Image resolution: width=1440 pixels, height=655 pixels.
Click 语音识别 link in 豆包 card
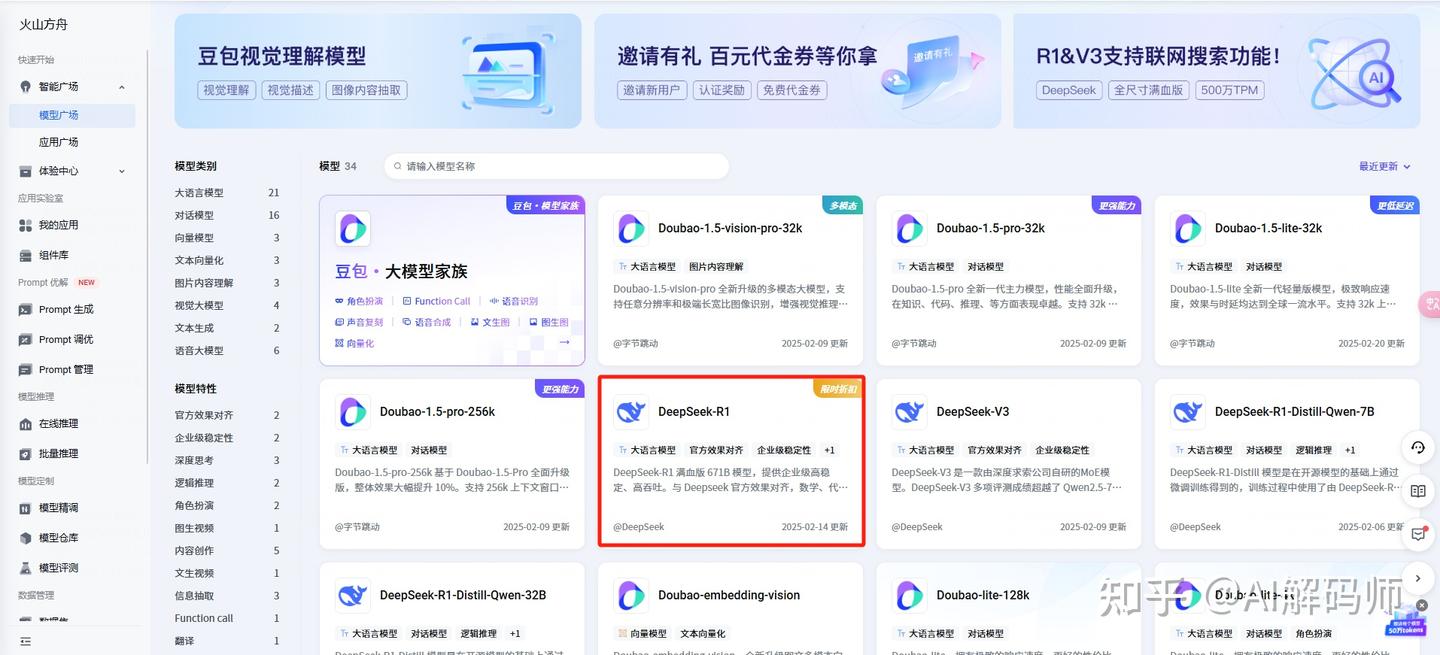click(514, 301)
